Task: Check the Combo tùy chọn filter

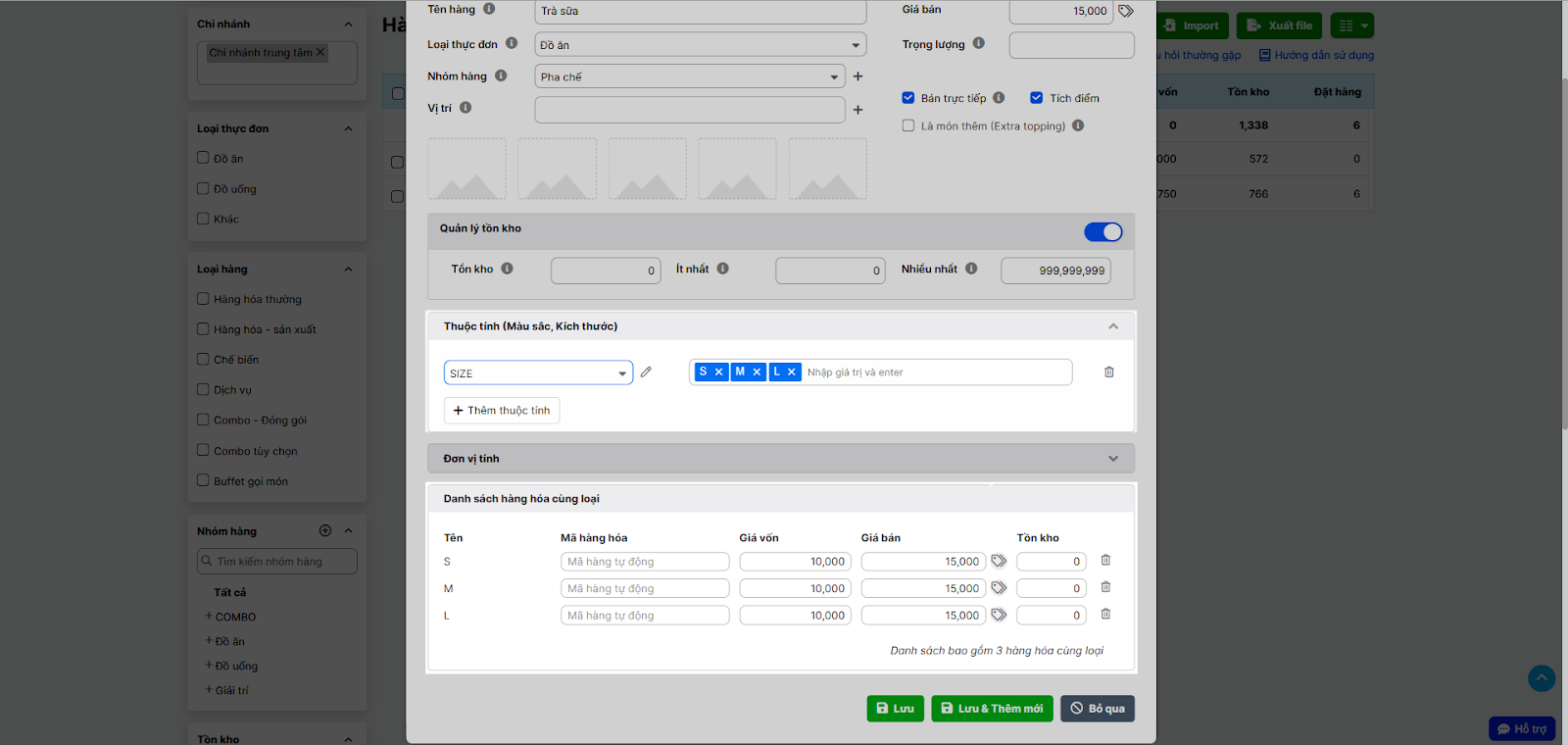Action: tap(203, 450)
